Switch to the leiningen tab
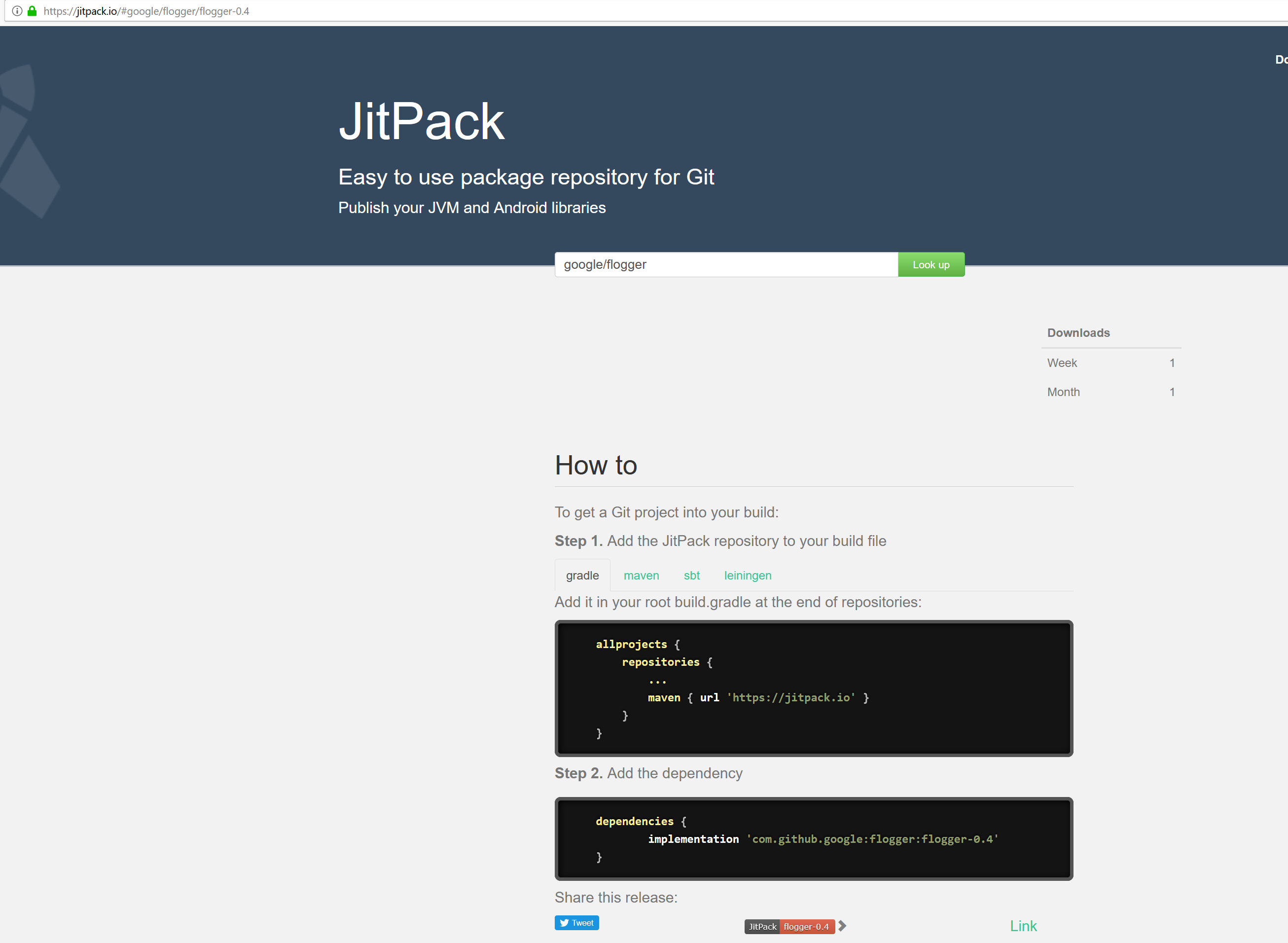Image resolution: width=1288 pixels, height=943 pixels. pos(748,576)
